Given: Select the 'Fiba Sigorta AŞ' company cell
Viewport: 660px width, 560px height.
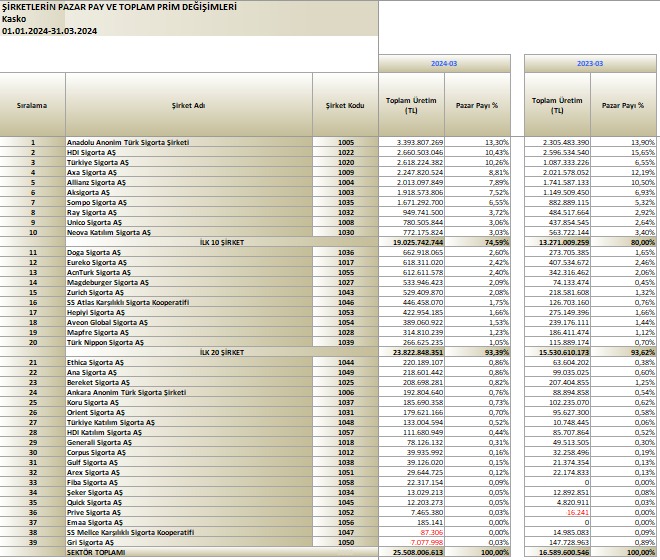Looking at the screenshot, I should [x=189, y=483].
